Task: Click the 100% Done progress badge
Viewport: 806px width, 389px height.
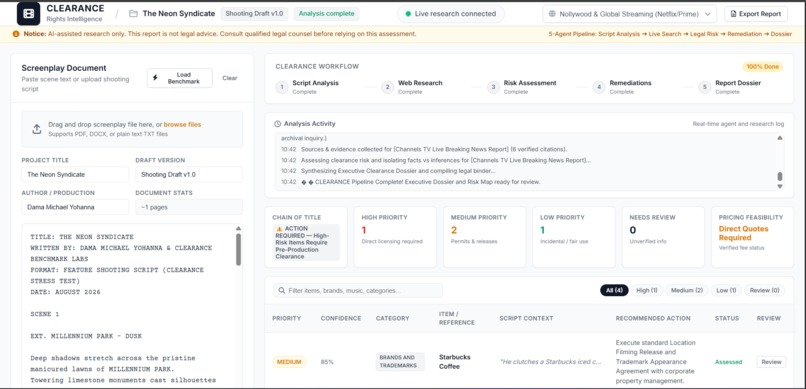Action: click(x=762, y=67)
